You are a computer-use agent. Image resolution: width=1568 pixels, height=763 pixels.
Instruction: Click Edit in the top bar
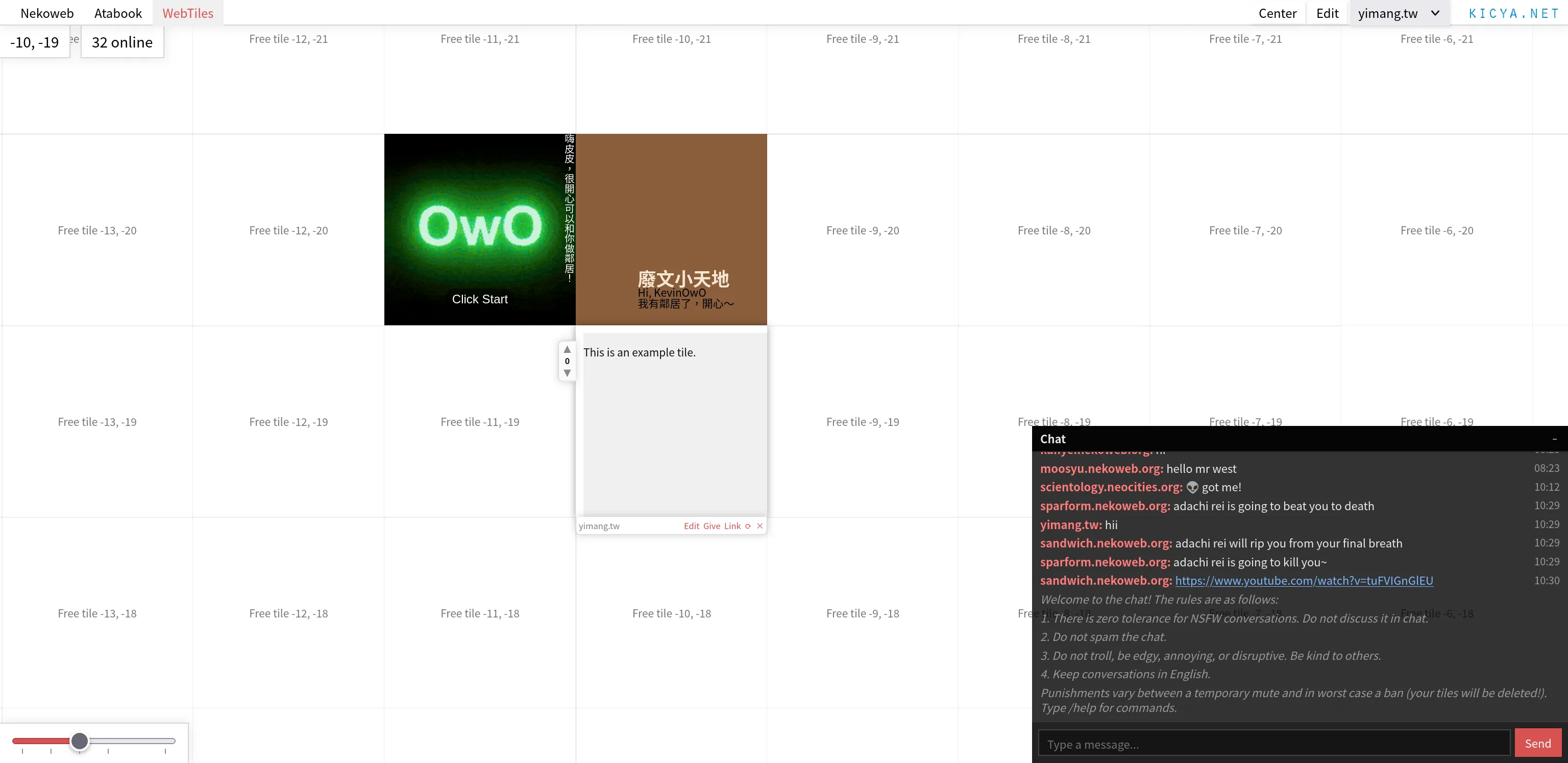click(x=1327, y=13)
